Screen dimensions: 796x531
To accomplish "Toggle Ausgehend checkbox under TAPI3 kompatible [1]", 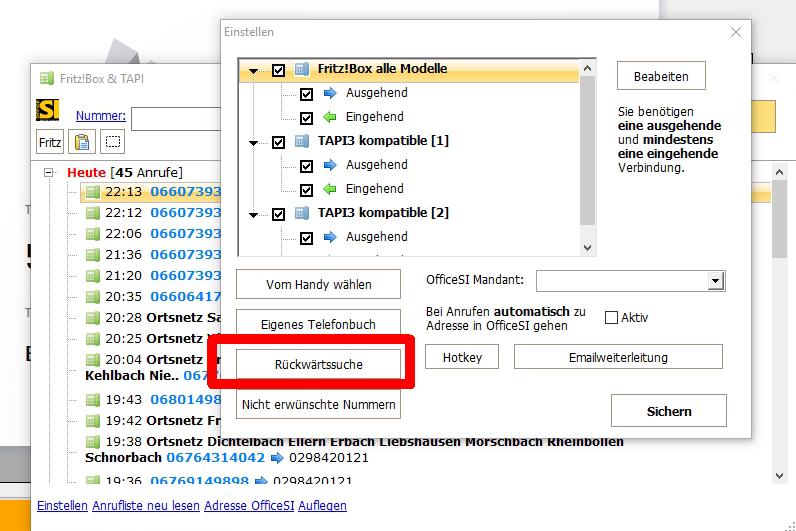I will (306, 166).
